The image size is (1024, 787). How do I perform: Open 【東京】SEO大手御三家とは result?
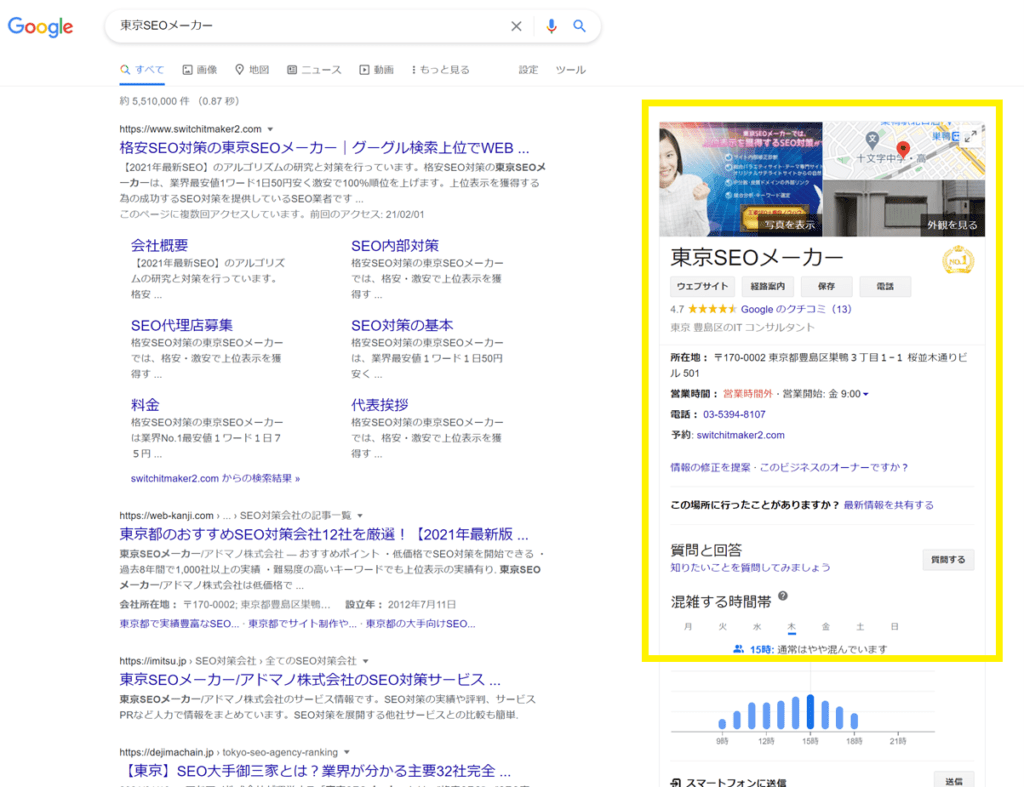[317, 771]
